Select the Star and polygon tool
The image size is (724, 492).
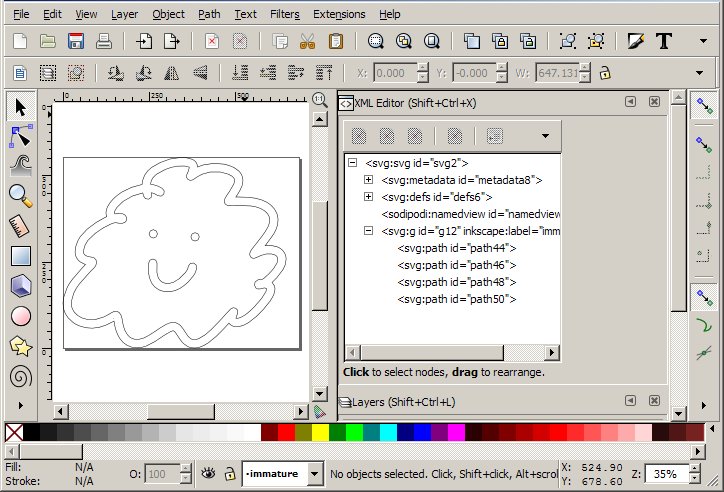pos(20,346)
